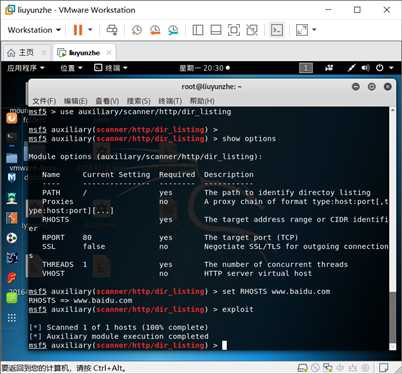Send Ctrl+Alt+Del to the virtual machine
This screenshot has width=402, height=374.
112,30
